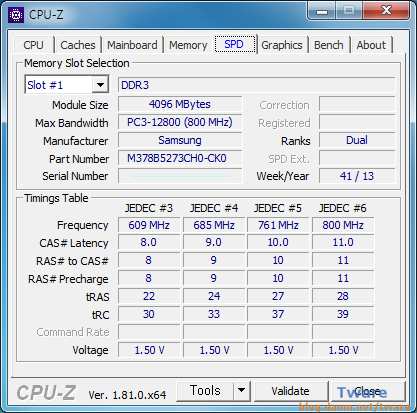
Task: Click the DDR3 memory type field
Action: (256, 85)
